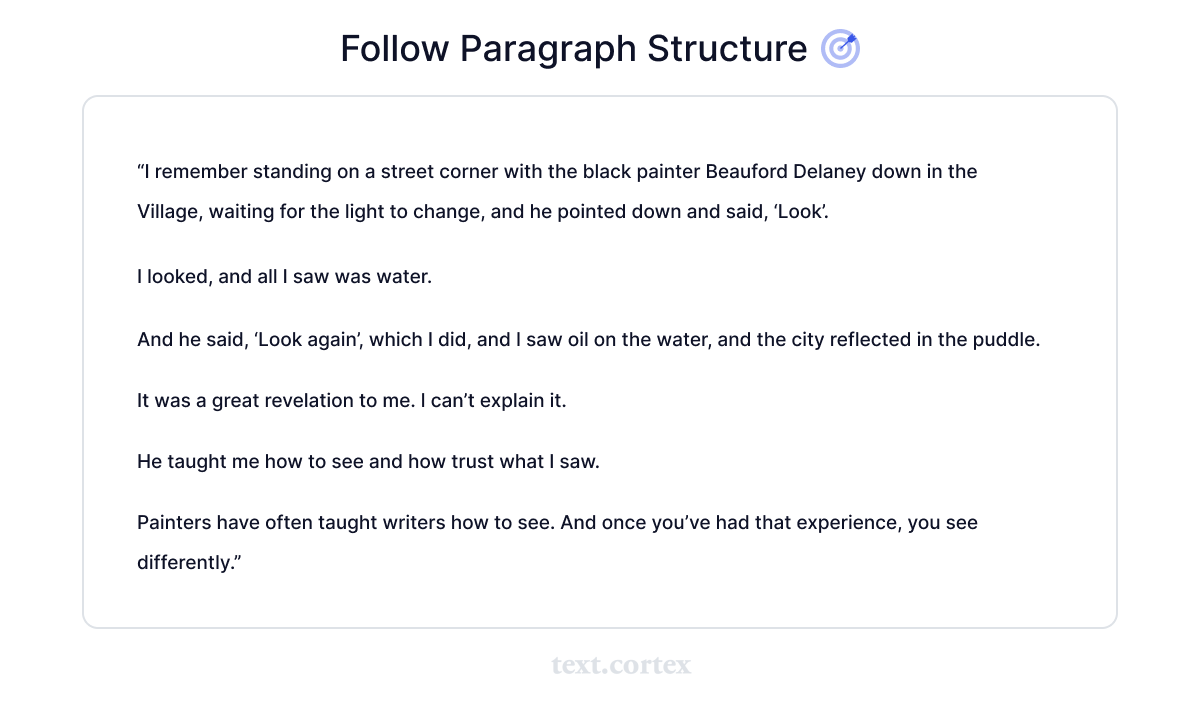Click 'It was a great revelation to me'
Viewport: 1200px width, 703px height.
[x=276, y=402]
